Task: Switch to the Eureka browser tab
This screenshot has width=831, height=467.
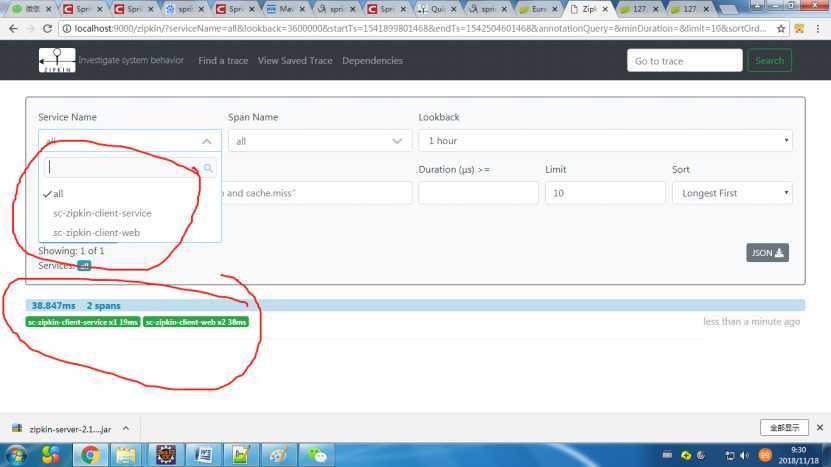Action: pyautogui.click(x=539, y=9)
